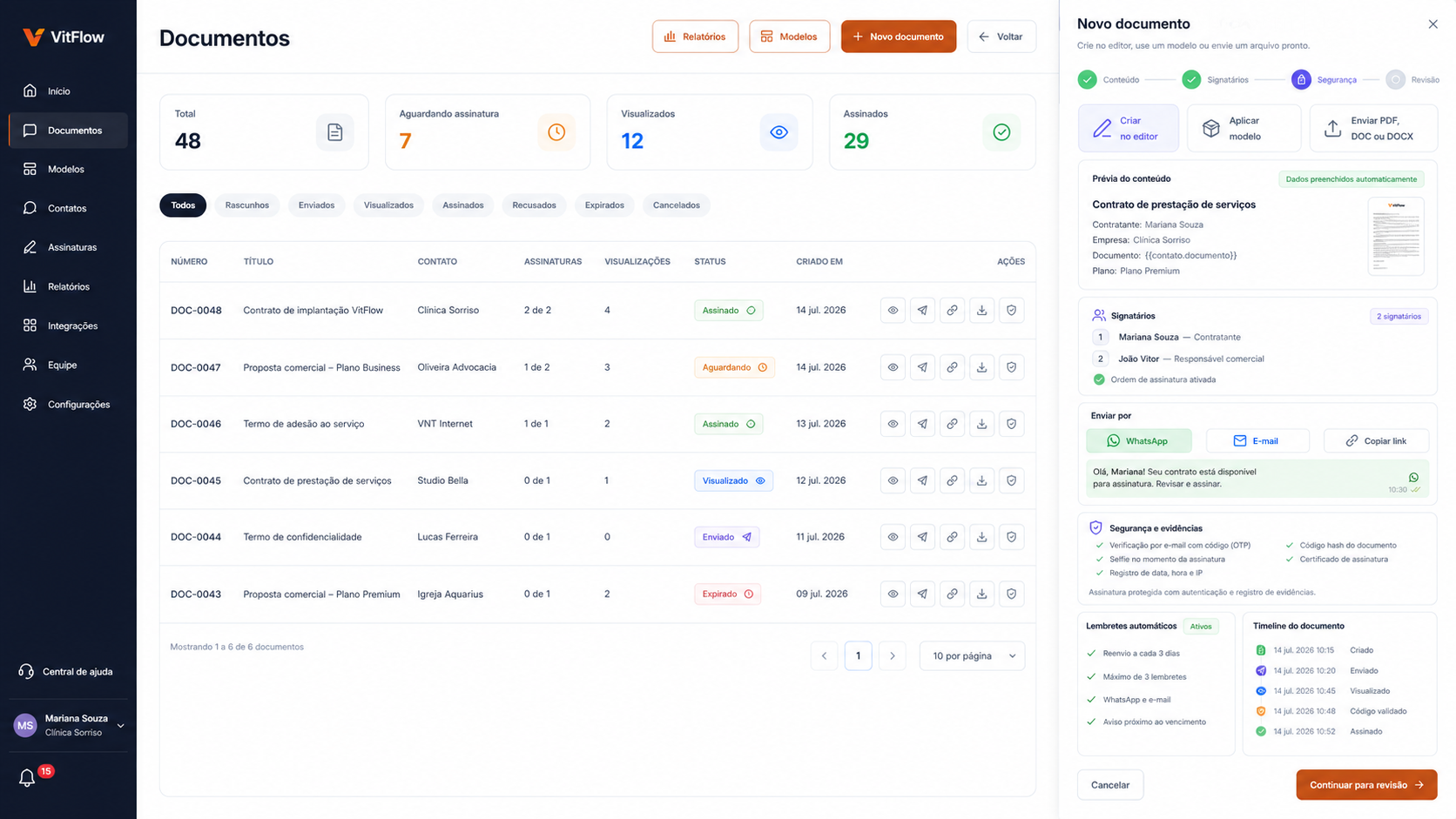The height and width of the screenshot is (819, 1456).
Task: Toggle Reenvio a cada 3 dias
Action: click(1091, 653)
